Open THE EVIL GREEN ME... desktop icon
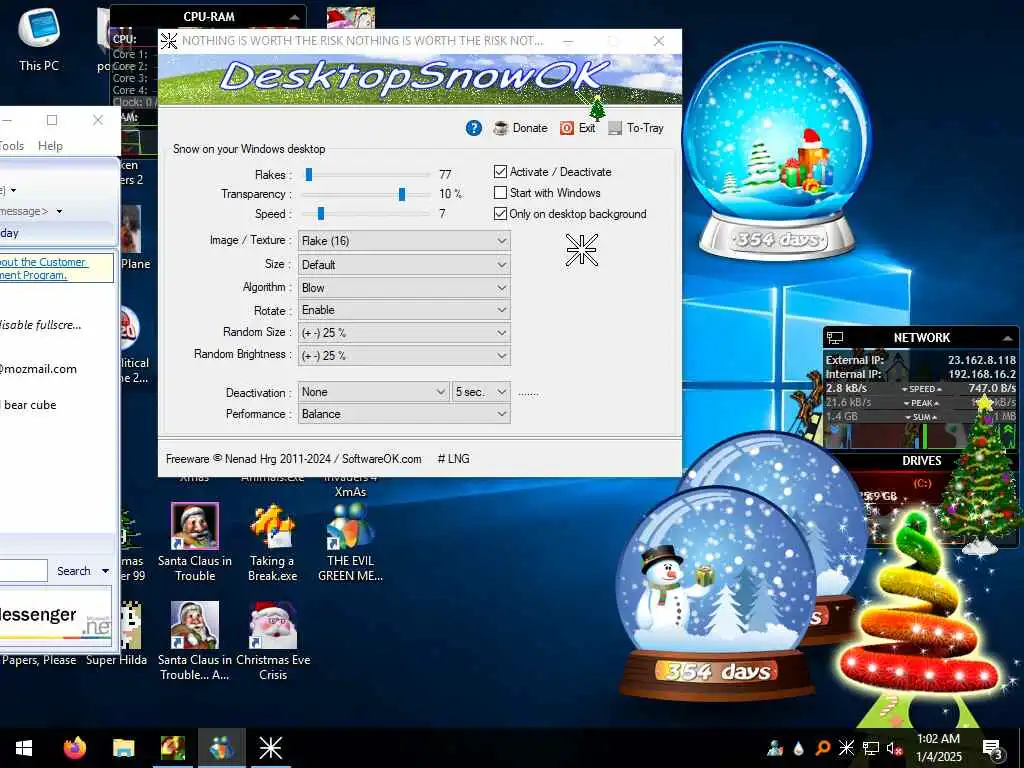The image size is (1024, 768). 350,542
